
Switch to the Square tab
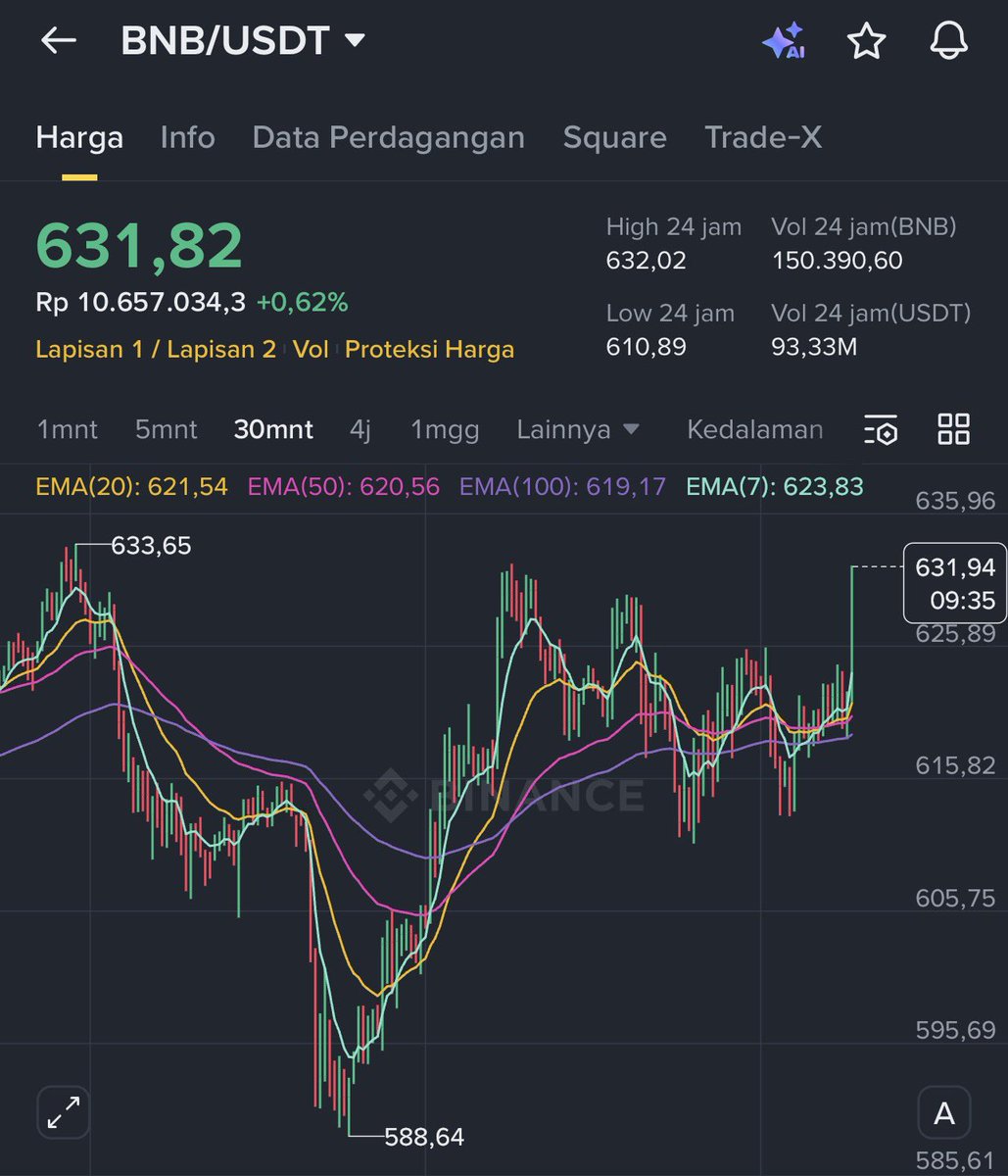(614, 137)
